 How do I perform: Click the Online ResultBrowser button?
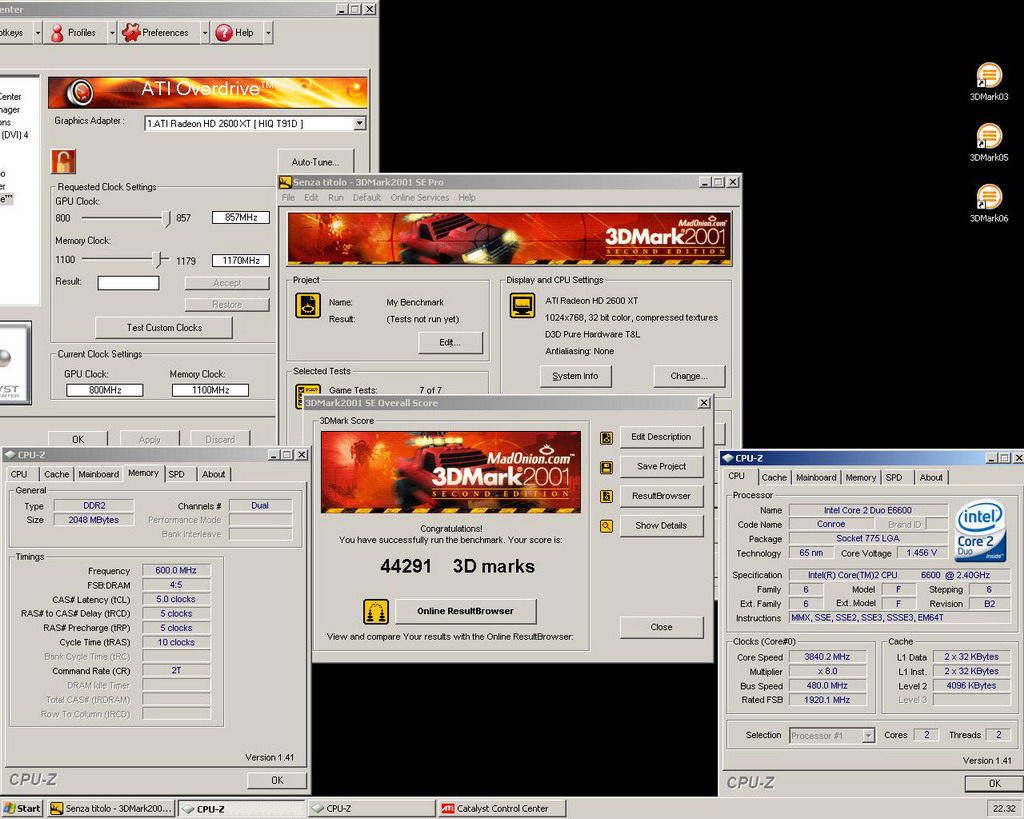coord(466,611)
